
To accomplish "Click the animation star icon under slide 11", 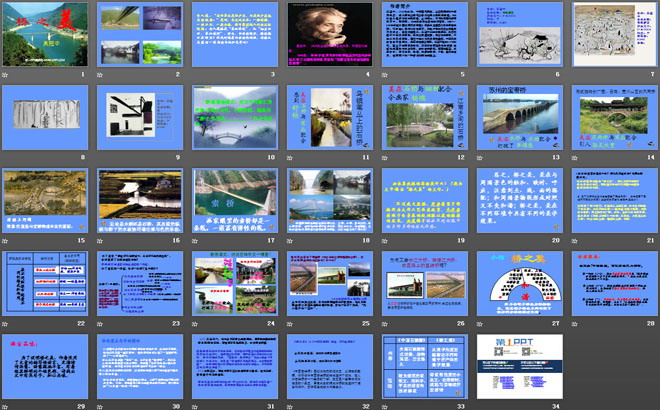I will (290, 158).
